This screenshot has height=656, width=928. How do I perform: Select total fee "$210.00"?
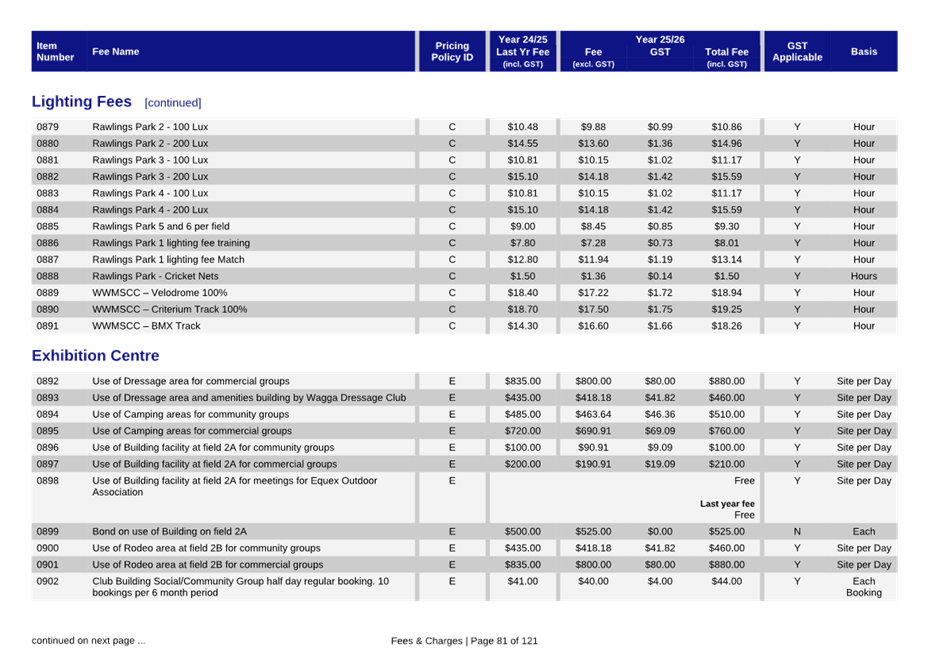tap(727, 464)
